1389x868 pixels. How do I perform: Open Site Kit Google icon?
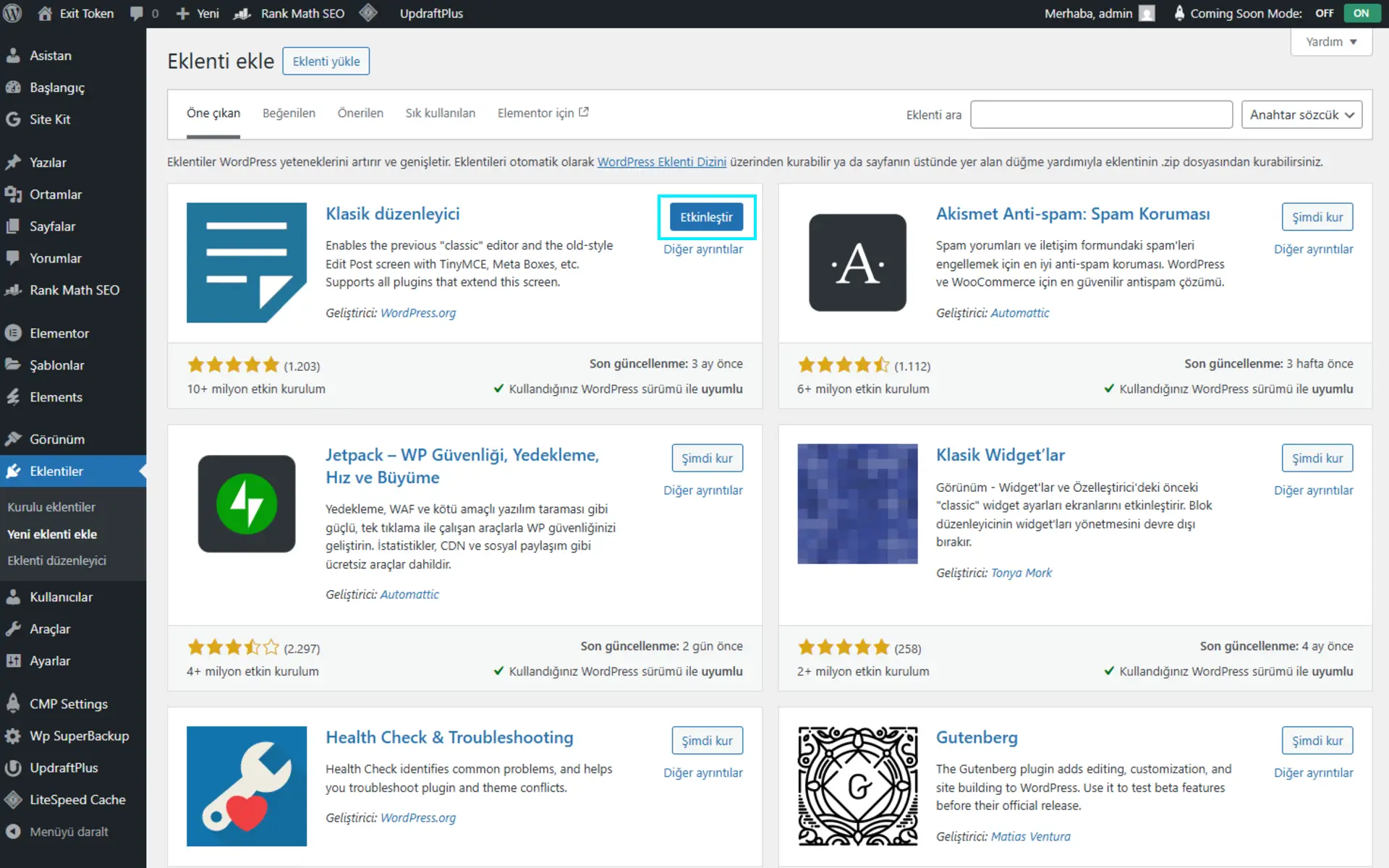pyautogui.click(x=13, y=119)
